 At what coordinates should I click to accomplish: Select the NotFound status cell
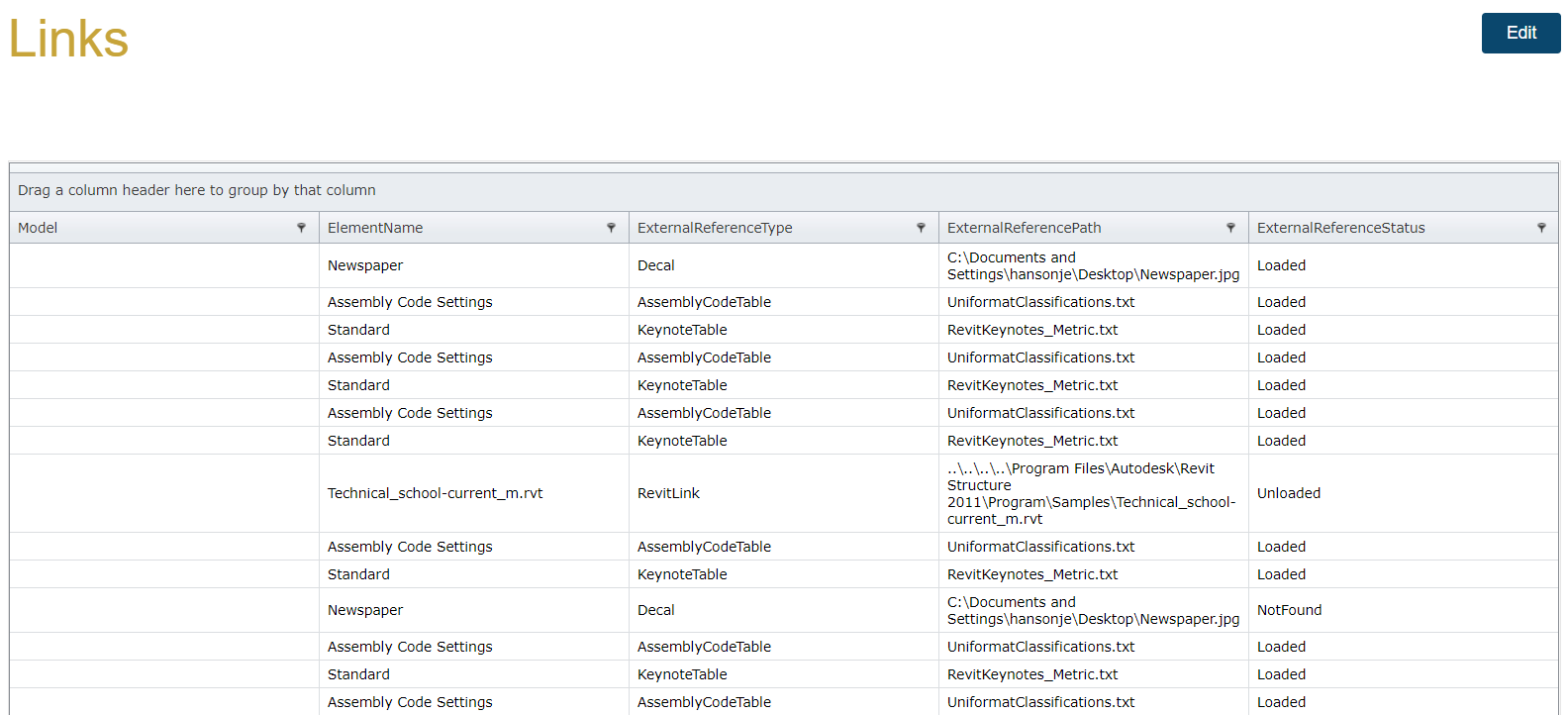[1289, 610]
